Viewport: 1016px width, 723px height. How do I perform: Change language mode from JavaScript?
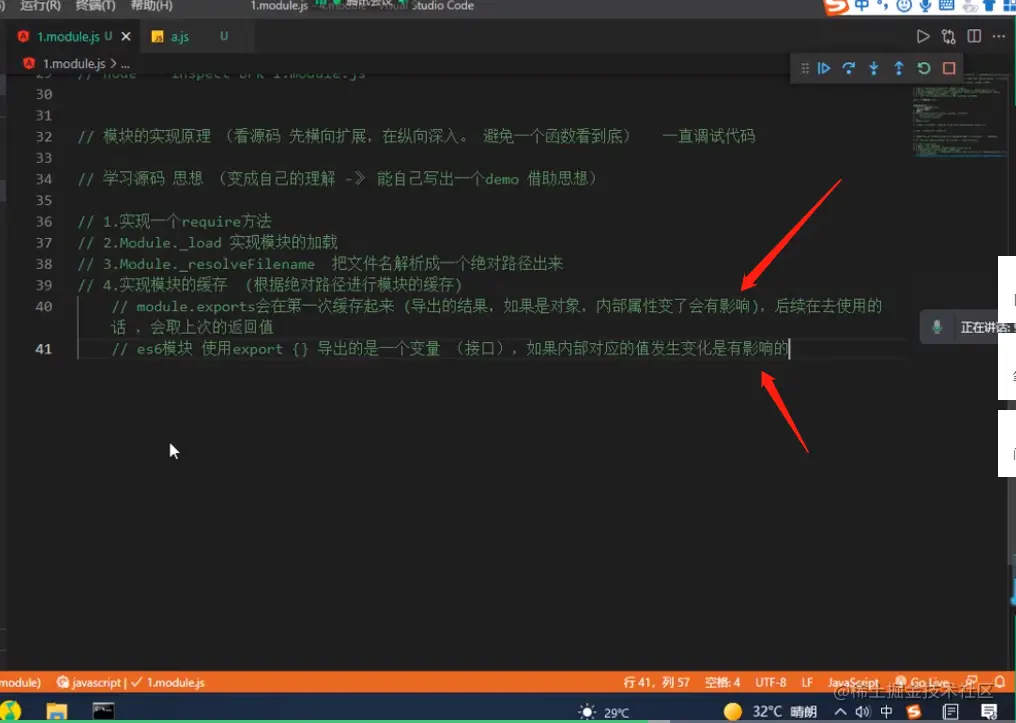[x=853, y=682]
